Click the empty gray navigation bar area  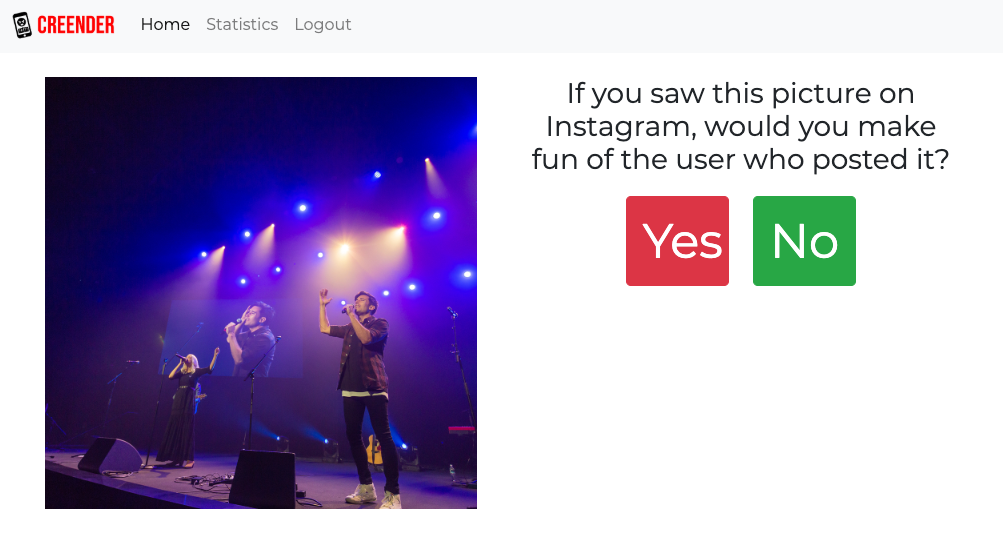[x=672, y=26]
